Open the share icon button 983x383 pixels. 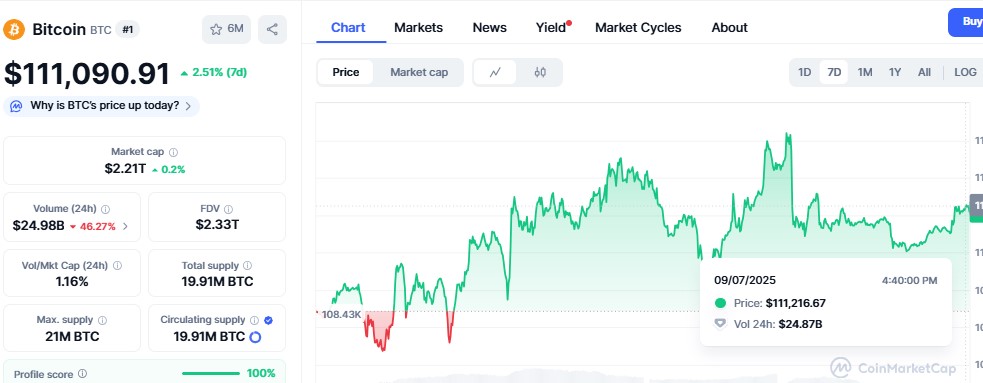[x=272, y=29]
